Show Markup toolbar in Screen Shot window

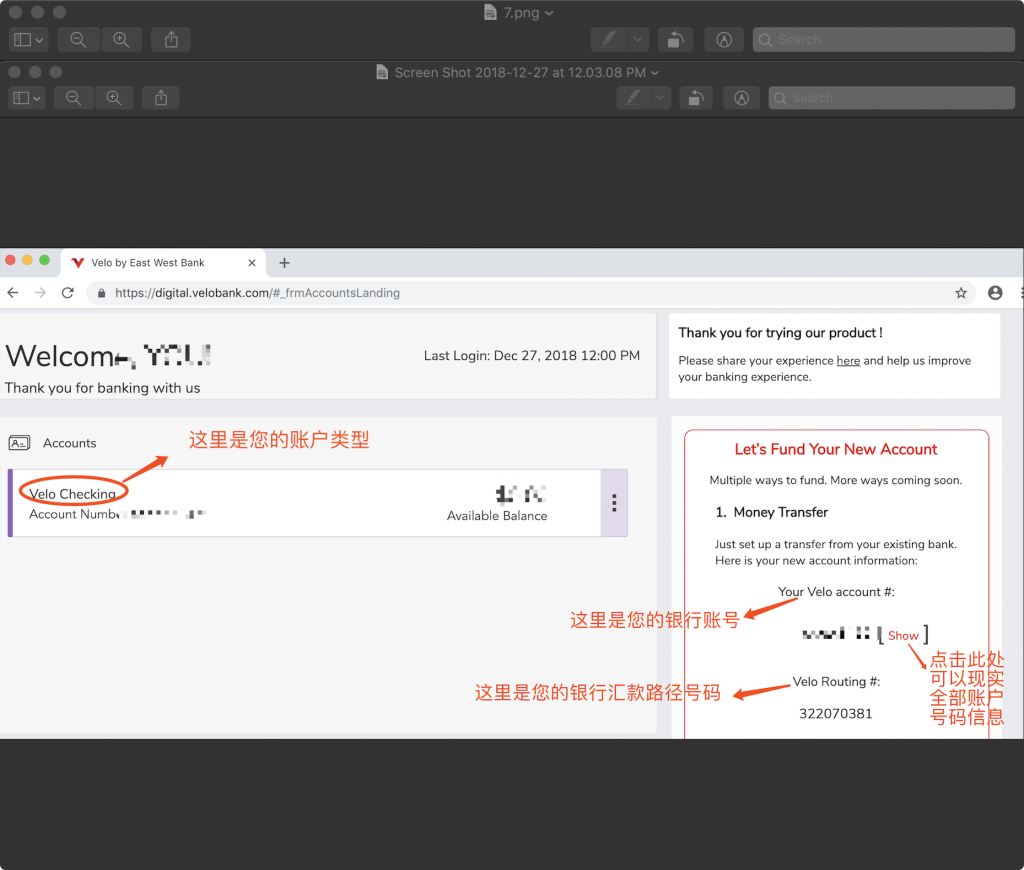741,98
